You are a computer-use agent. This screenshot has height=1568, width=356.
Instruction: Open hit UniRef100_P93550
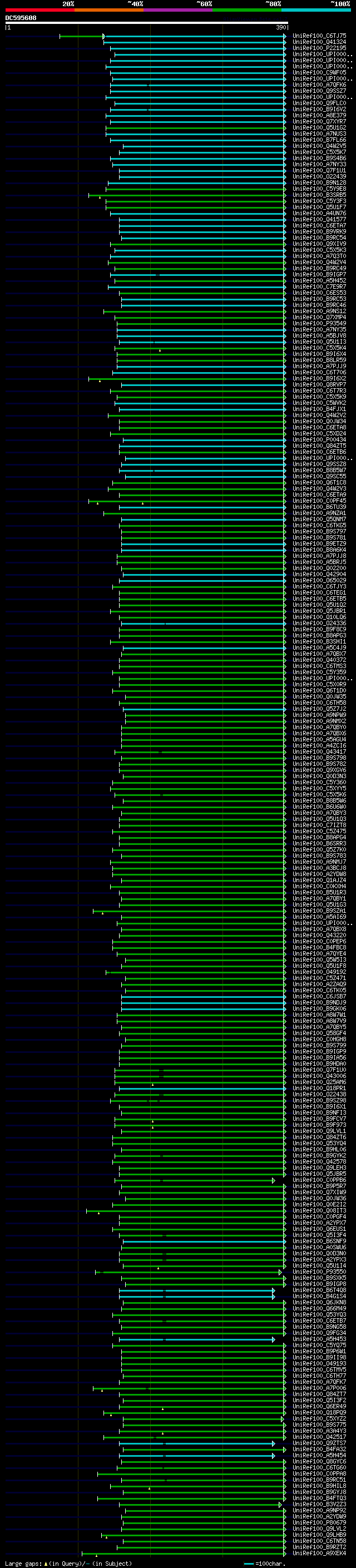(319, 1272)
